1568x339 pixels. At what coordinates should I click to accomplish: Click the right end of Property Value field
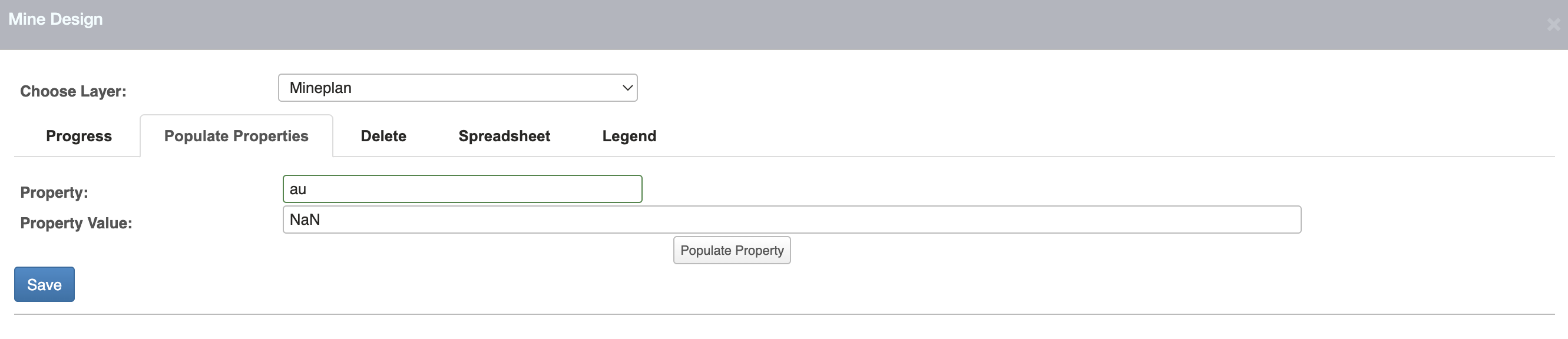pyautogui.click(x=1284, y=220)
